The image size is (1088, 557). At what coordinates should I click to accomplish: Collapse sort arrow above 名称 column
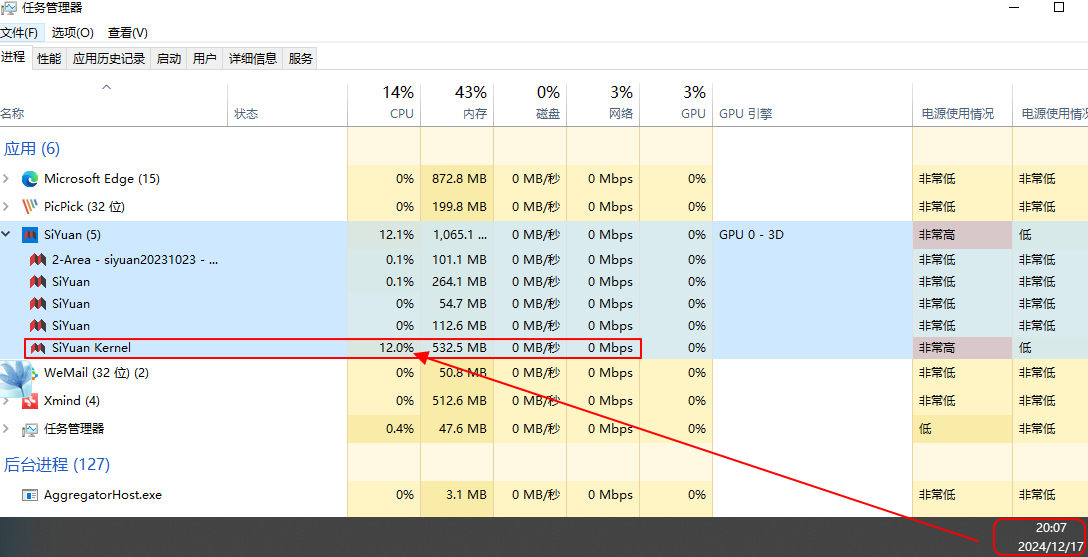point(106,87)
